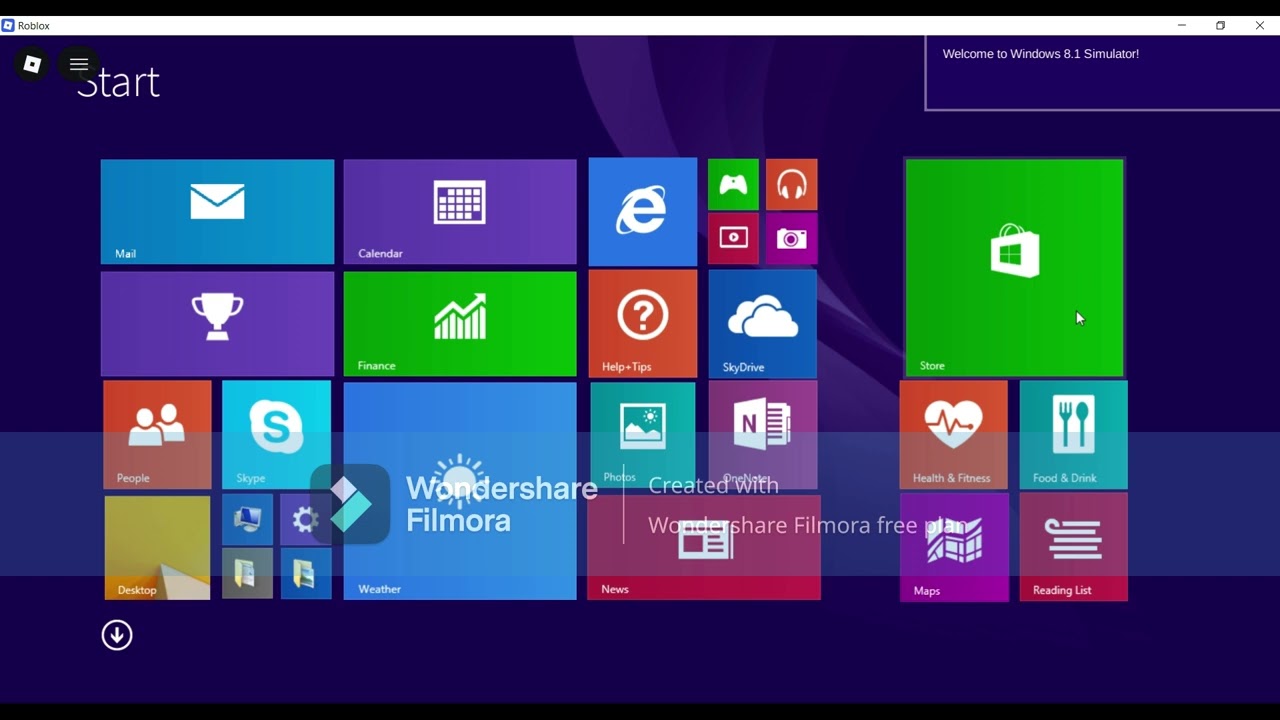Image resolution: width=1280 pixels, height=720 pixels.
Task: Open the Photos tile
Action: (643, 436)
